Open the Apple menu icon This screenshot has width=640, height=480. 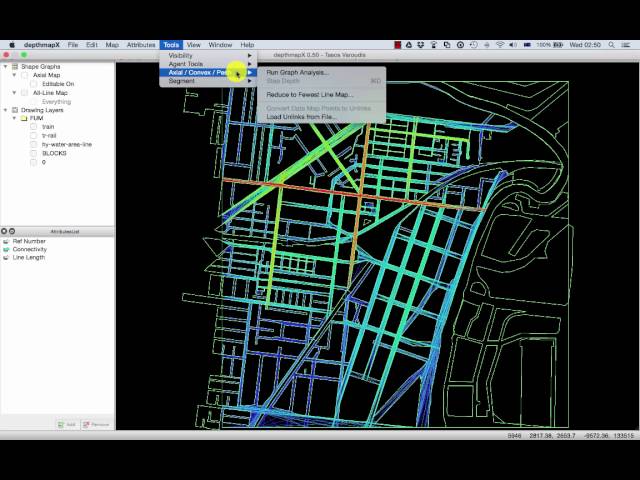click(x=12, y=45)
